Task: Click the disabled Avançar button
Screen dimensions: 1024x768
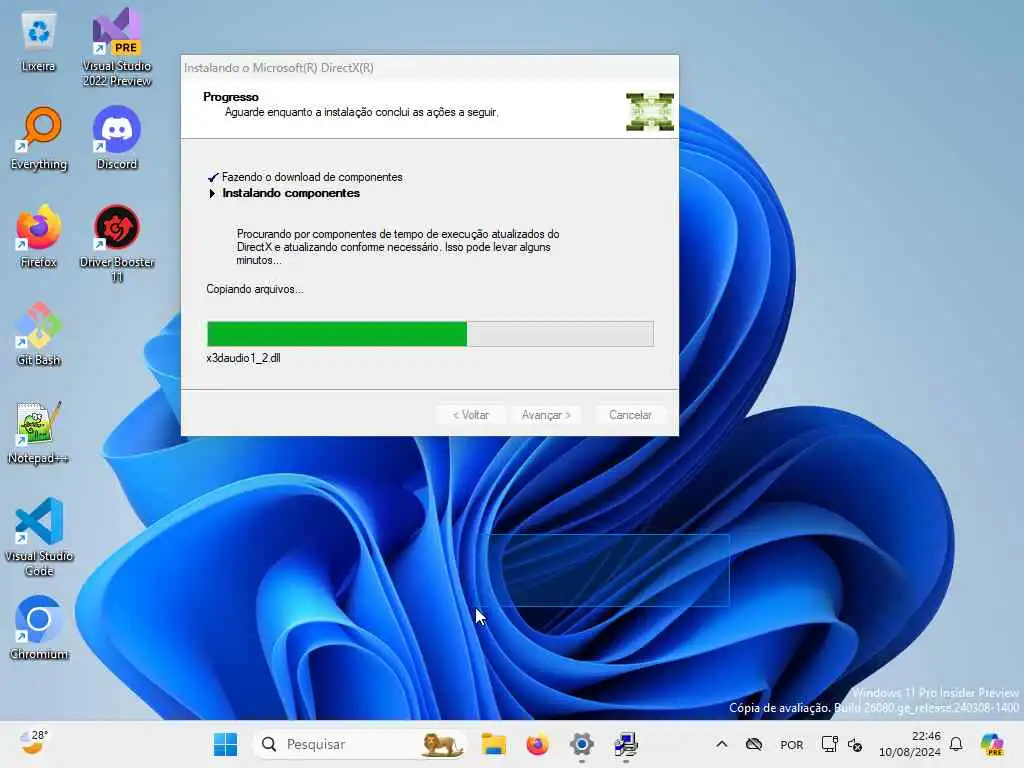Action: click(546, 415)
